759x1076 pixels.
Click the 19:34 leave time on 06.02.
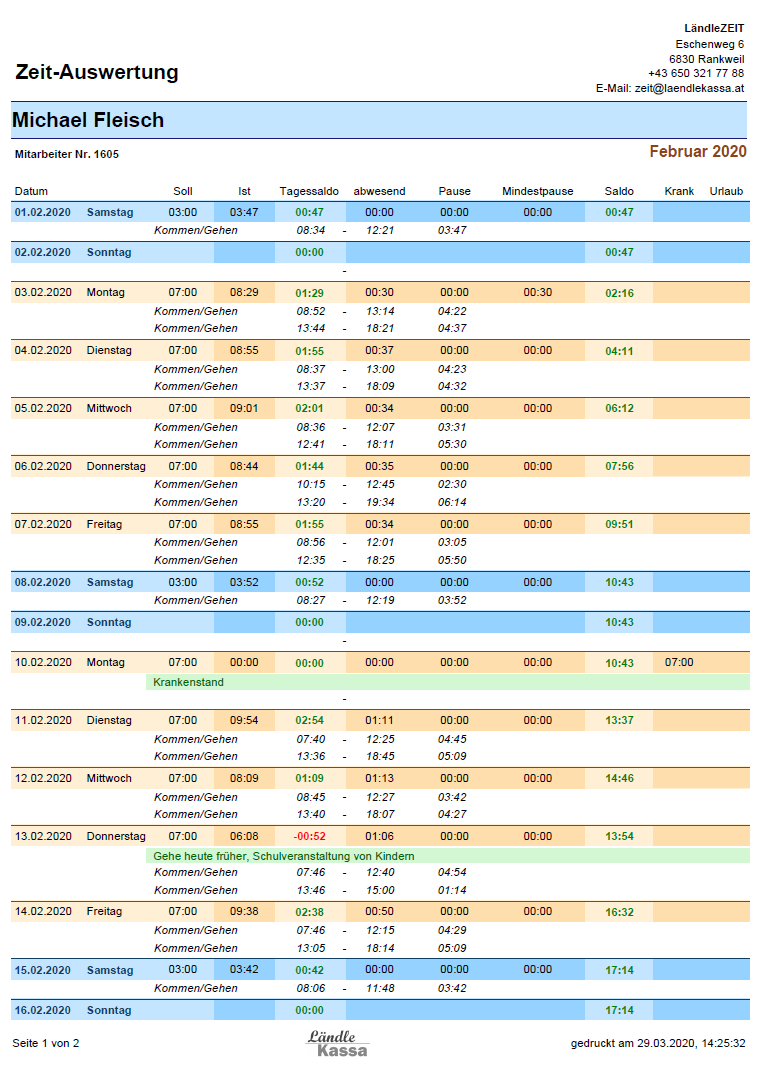(x=380, y=502)
